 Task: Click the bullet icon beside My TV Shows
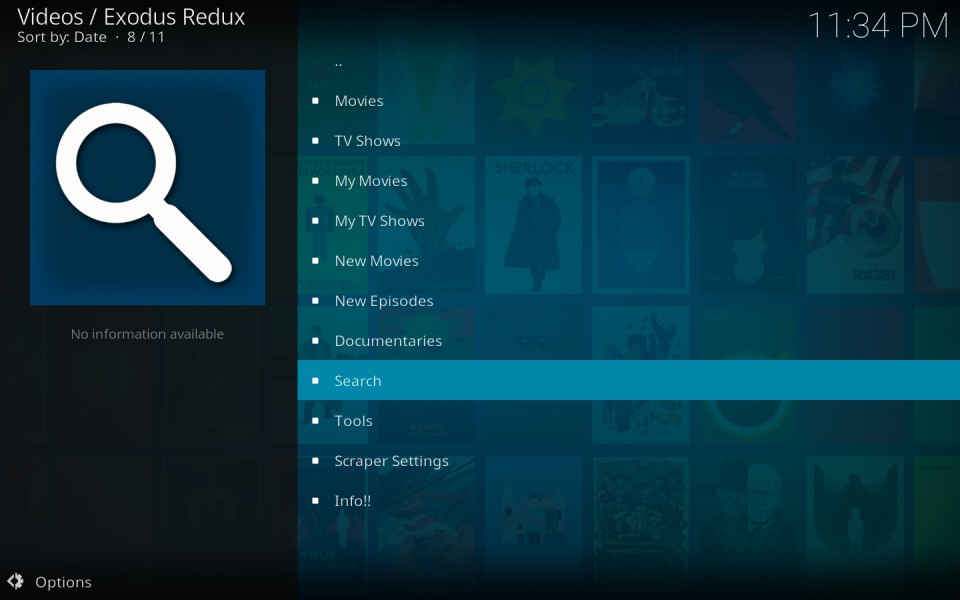[x=315, y=220]
